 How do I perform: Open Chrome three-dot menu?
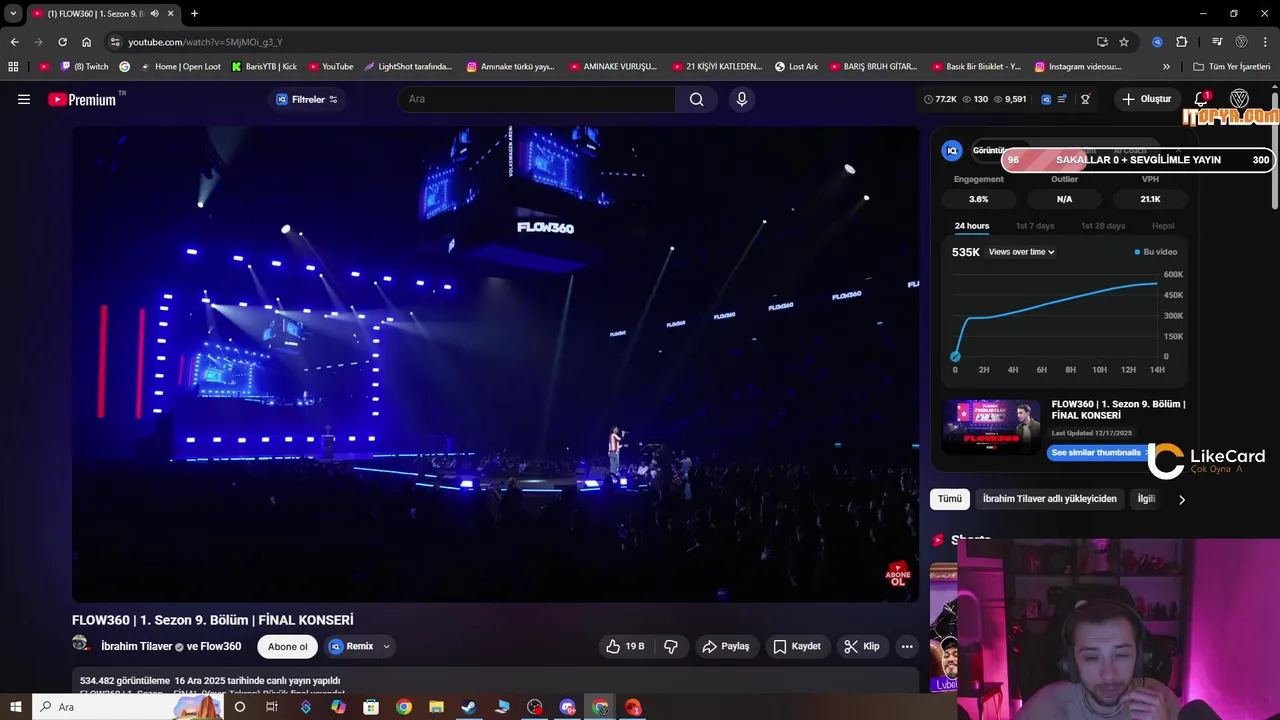pyautogui.click(x=1265, y=42)
